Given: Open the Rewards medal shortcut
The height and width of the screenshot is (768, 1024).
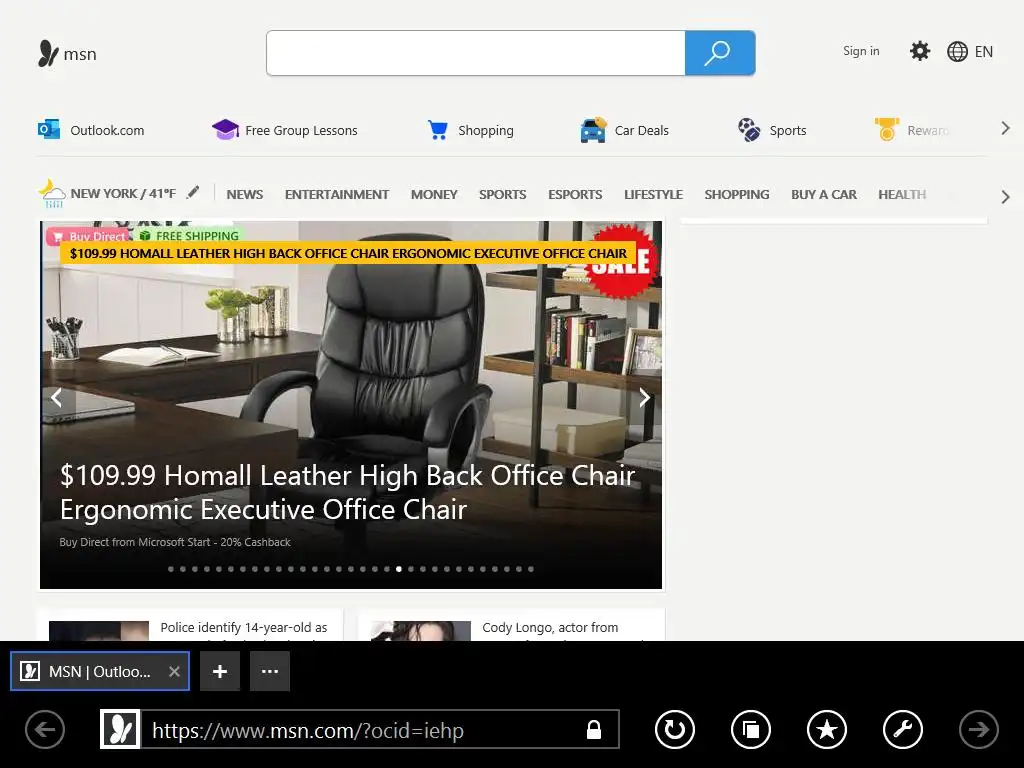Looking at the screenshot, I should [912, 130].
